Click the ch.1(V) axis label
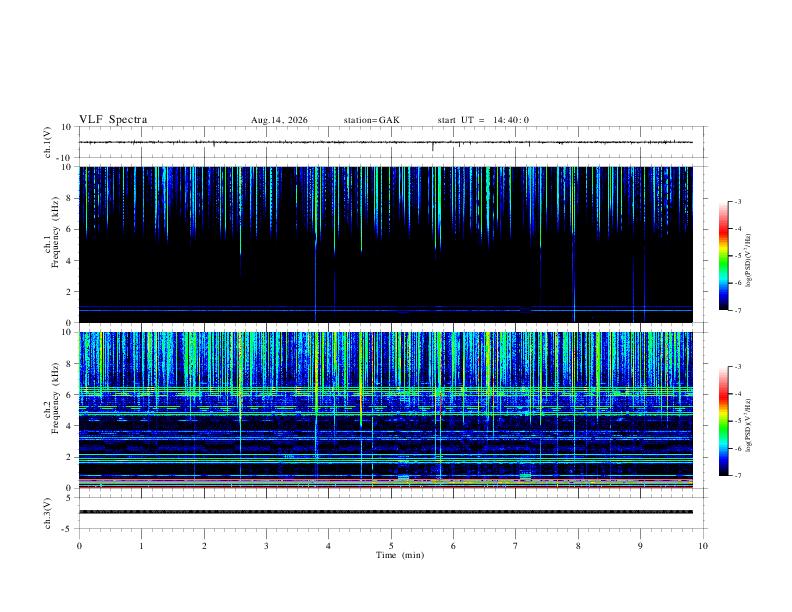 [x=47, y=142]
